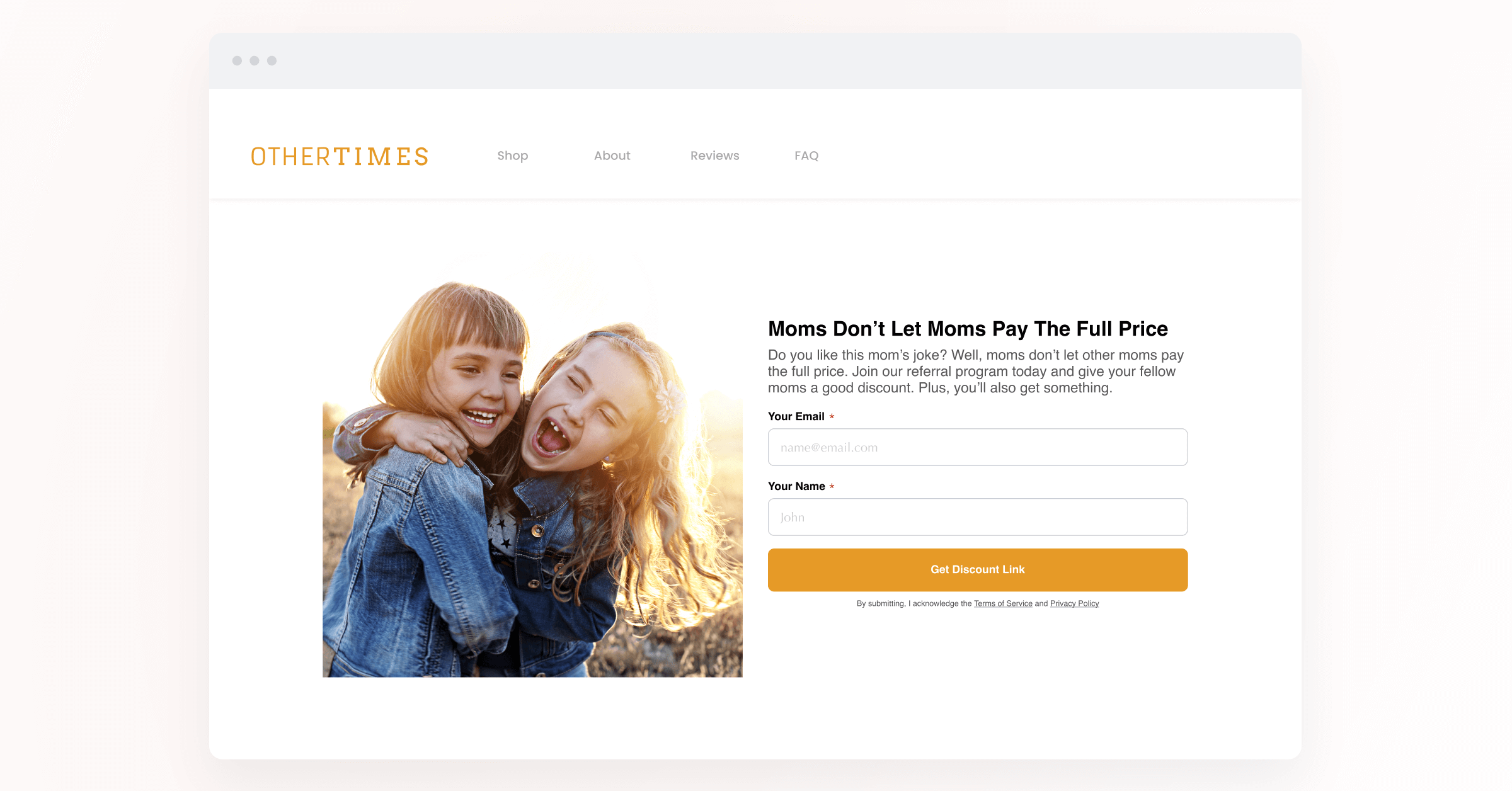Focus the name input with John placeholder
This screenshot has height=791, width=1512.
(978, 517)
